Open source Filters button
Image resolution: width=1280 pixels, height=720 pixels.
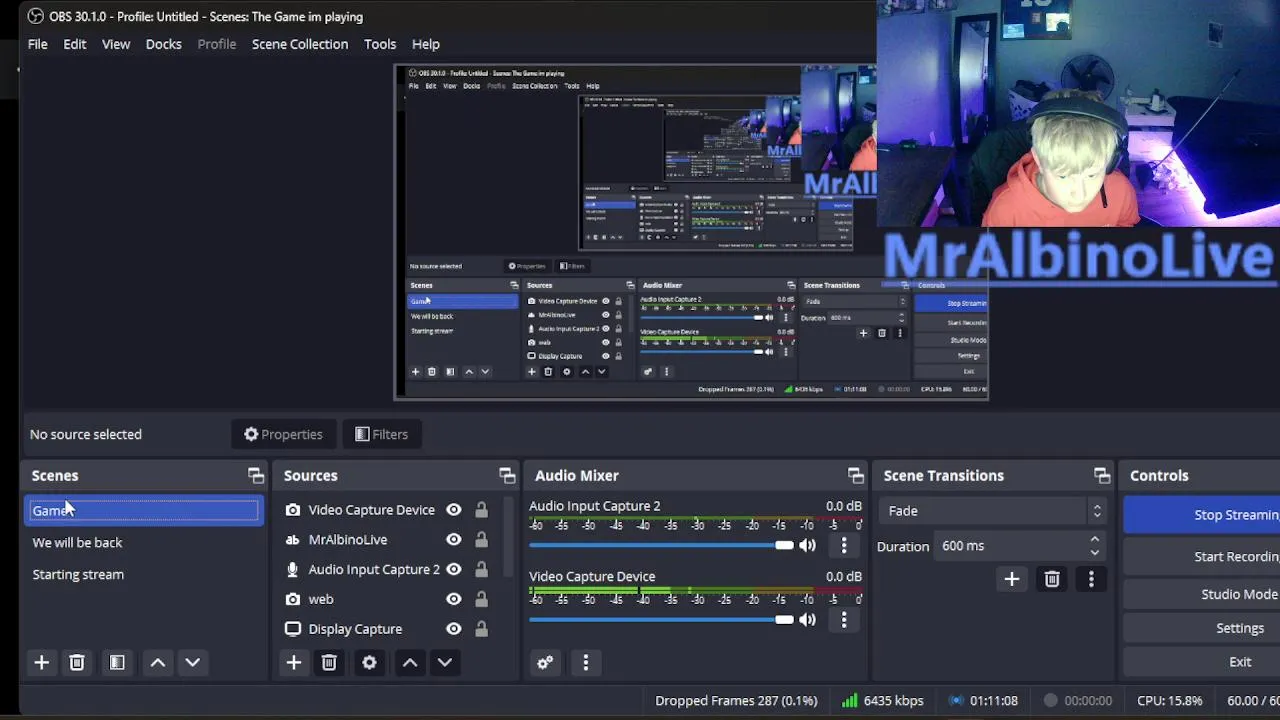point(381,434)
